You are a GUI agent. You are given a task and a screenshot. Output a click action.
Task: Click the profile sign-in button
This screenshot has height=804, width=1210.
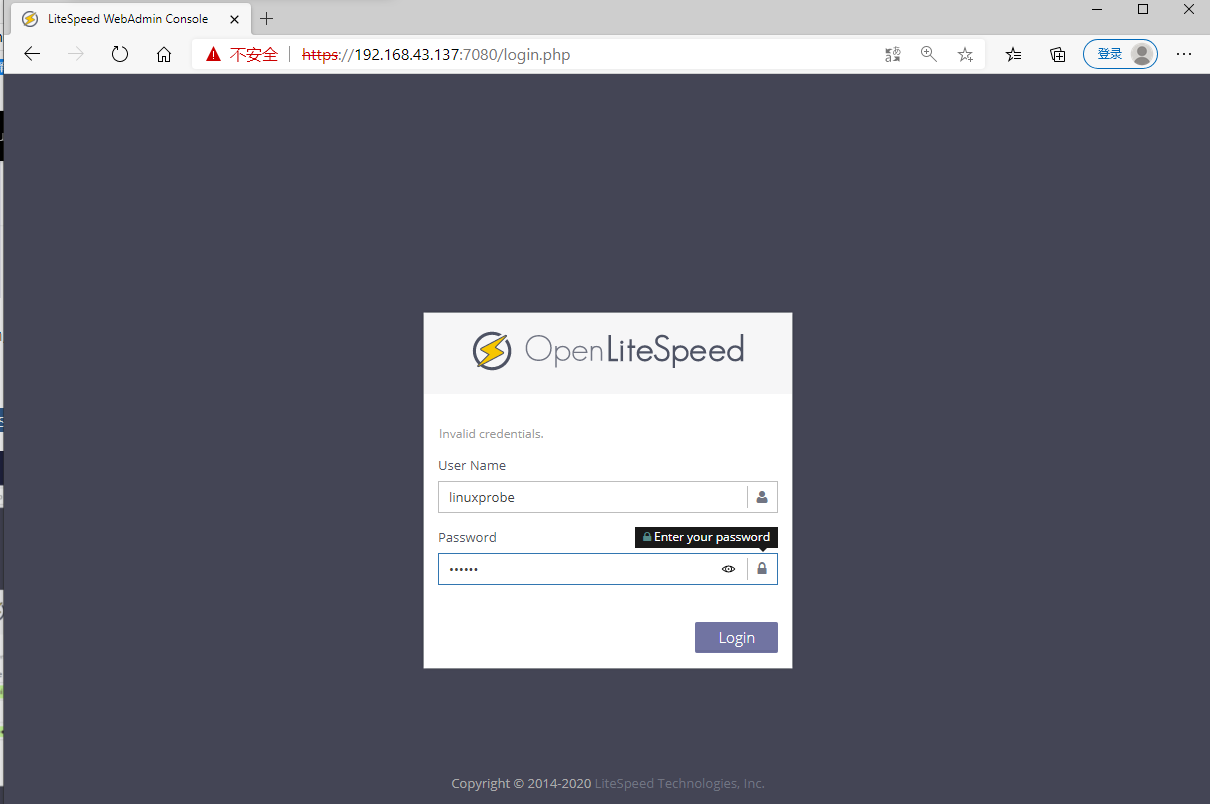coord(1120,54)
